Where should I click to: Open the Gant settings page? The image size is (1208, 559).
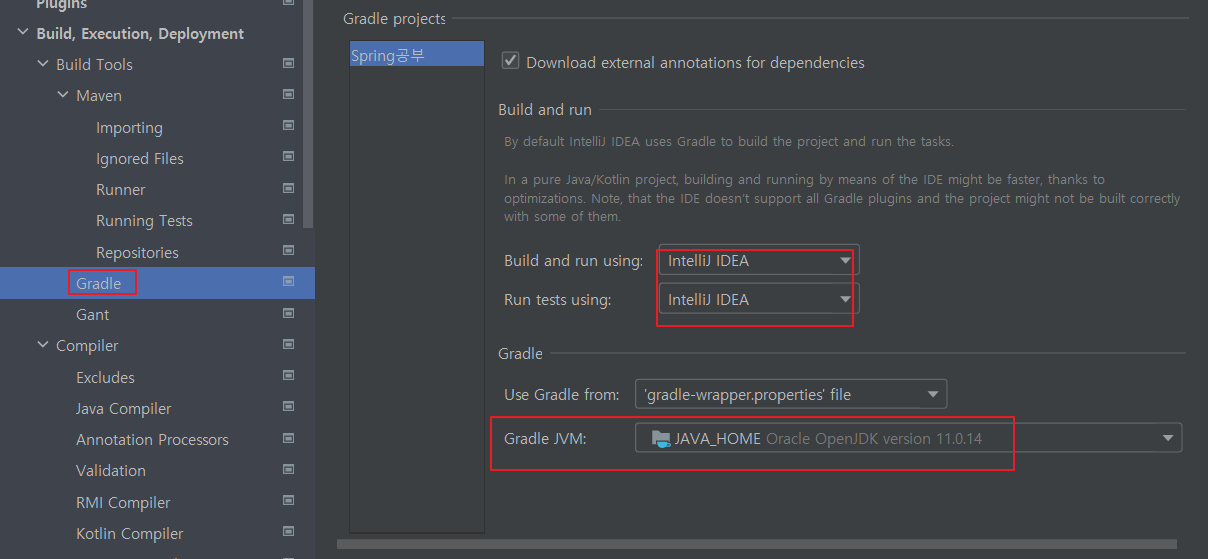point(92,314)
